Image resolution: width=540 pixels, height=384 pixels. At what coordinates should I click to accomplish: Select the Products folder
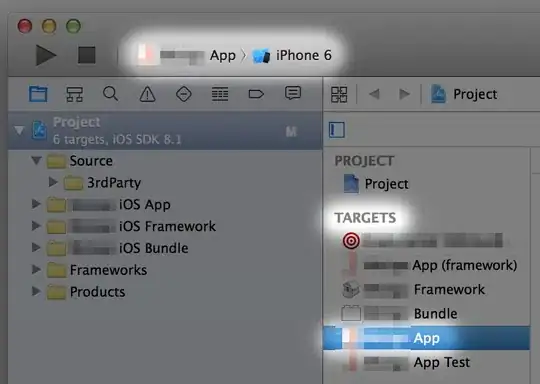tap(86, 292)
